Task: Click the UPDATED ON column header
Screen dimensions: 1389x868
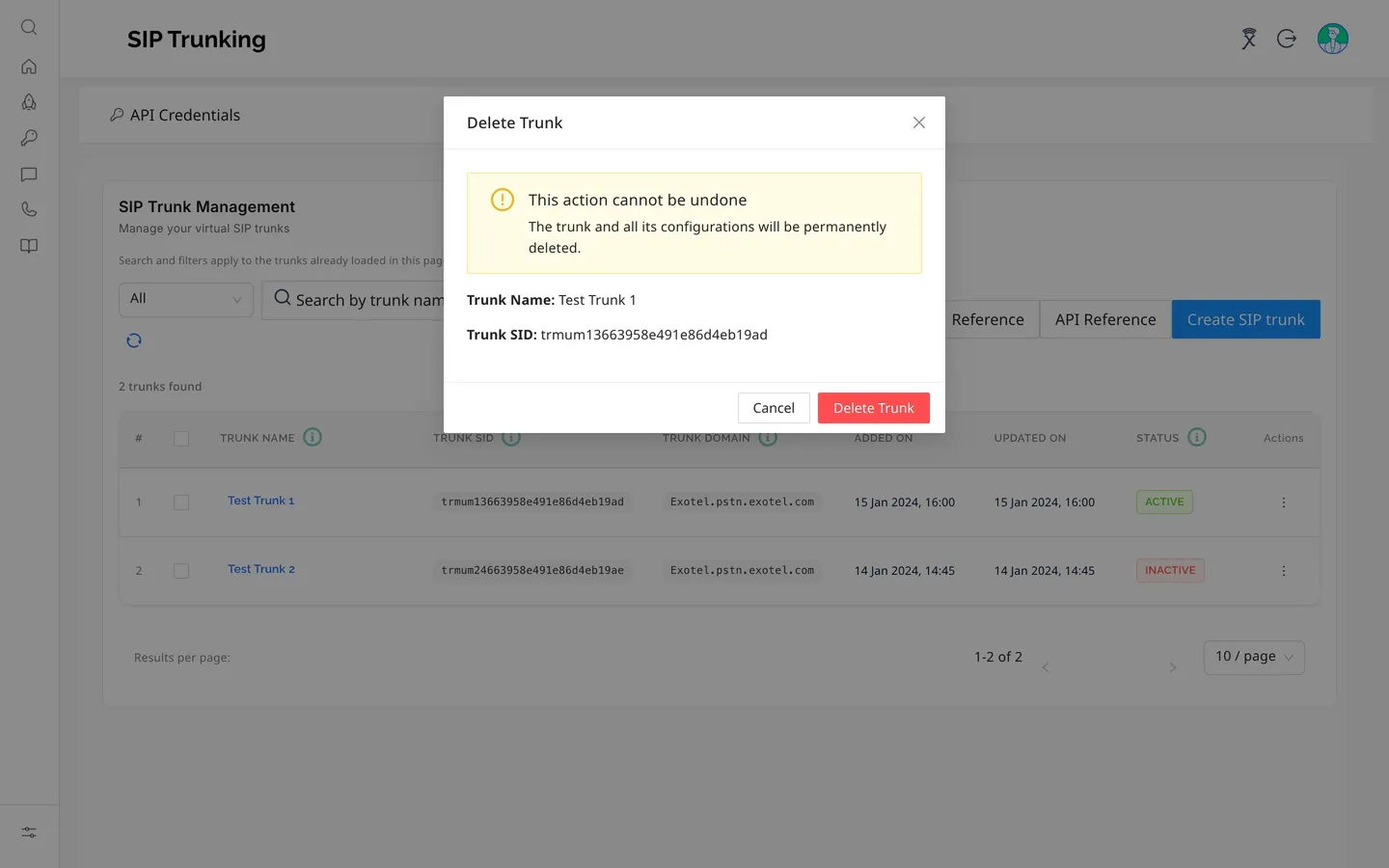Action: [x=1030, y=438]
